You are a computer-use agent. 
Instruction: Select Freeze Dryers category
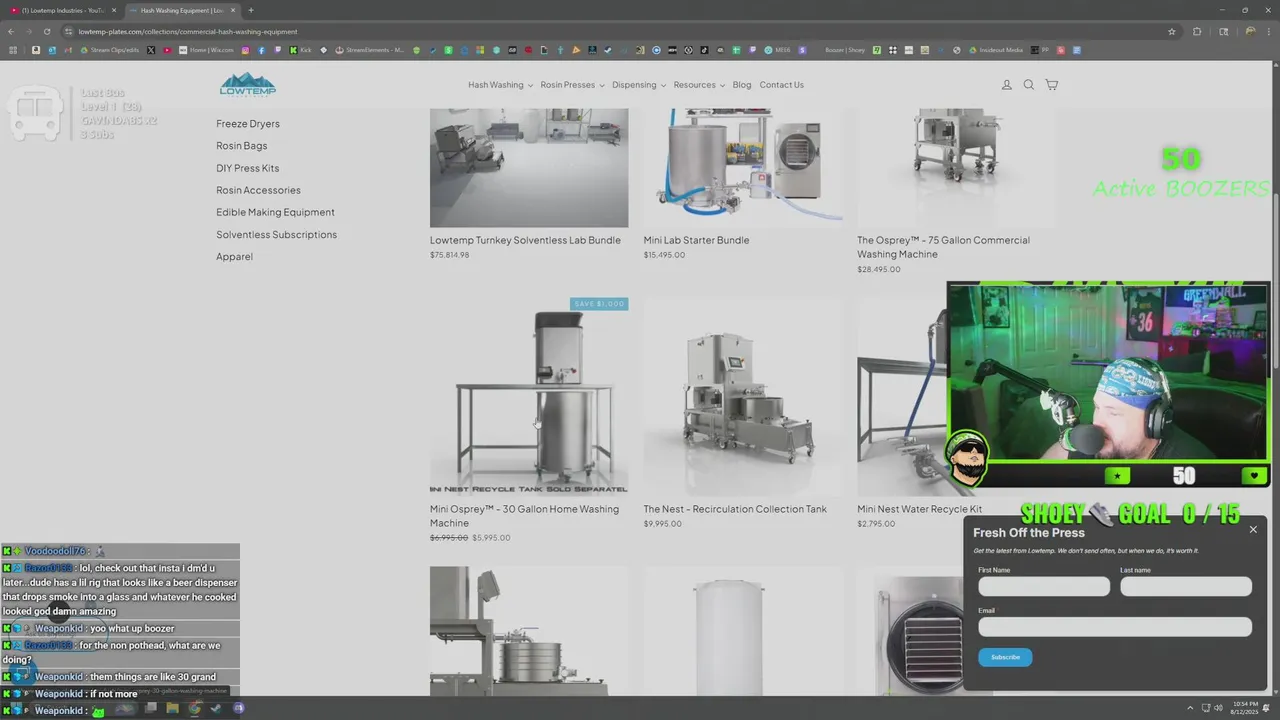click(248, 124)
